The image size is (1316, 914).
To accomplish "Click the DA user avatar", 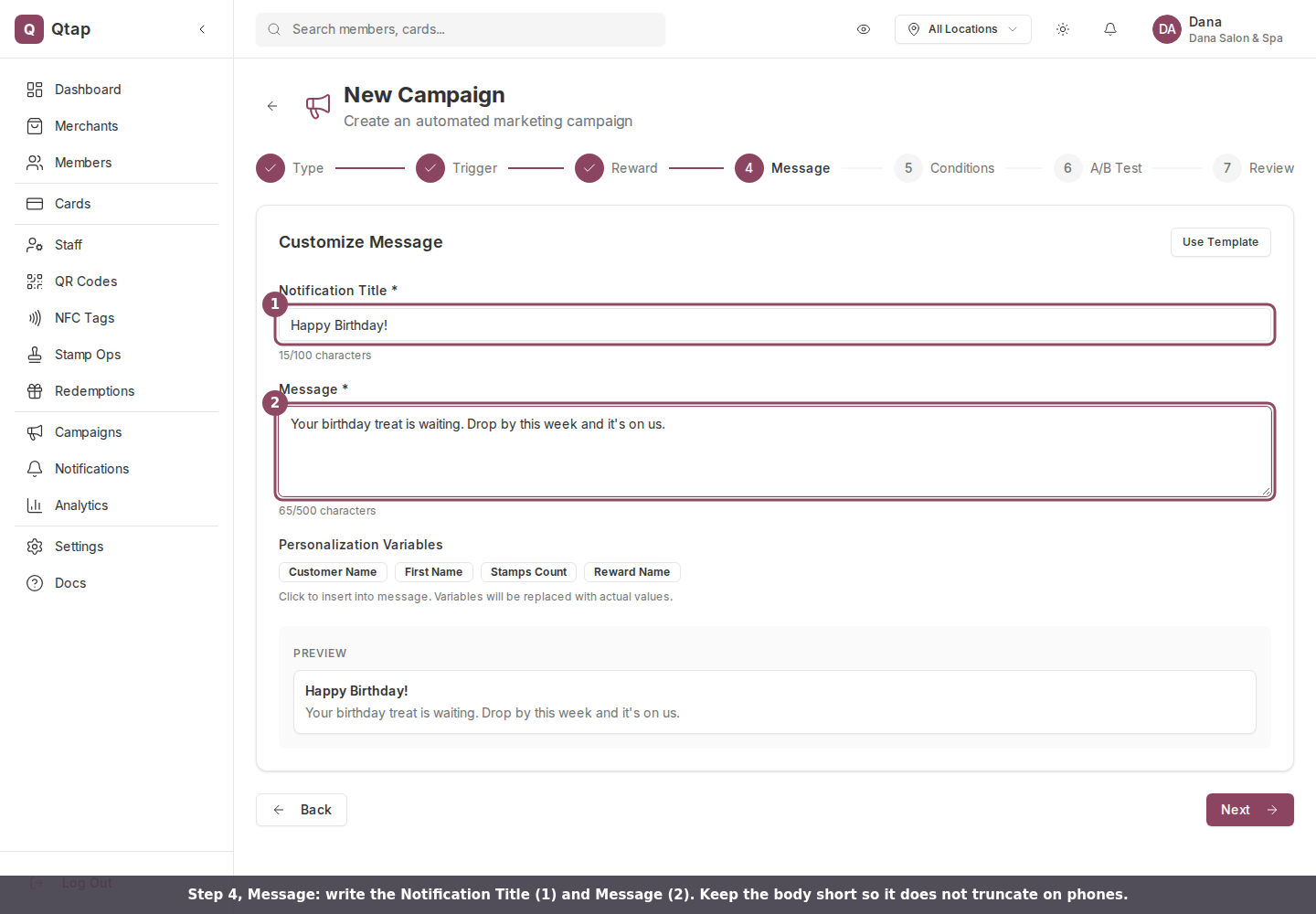I will click(1167, 29).
